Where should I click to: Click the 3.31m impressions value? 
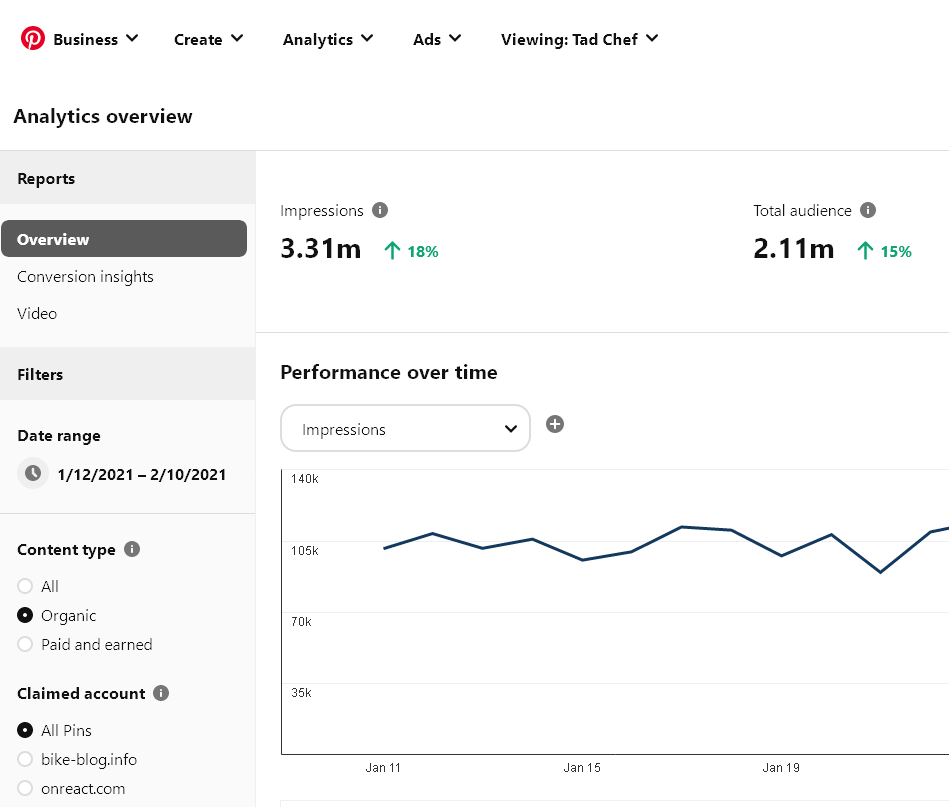point(321,249)
